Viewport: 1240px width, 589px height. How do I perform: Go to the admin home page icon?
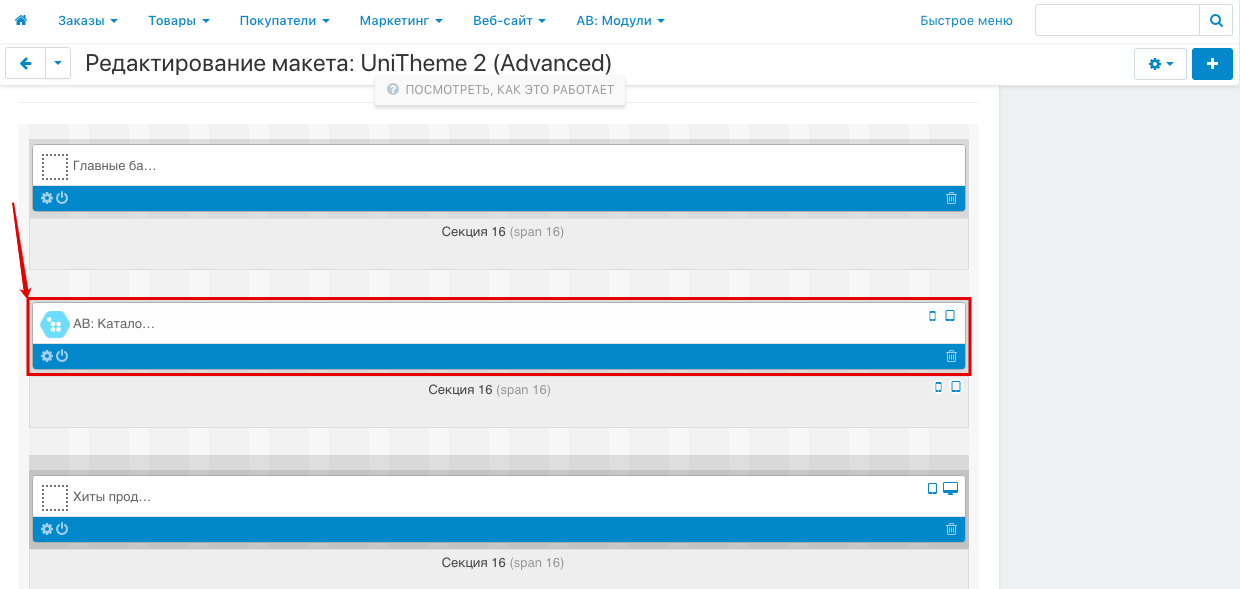click(x=20, y=20)
